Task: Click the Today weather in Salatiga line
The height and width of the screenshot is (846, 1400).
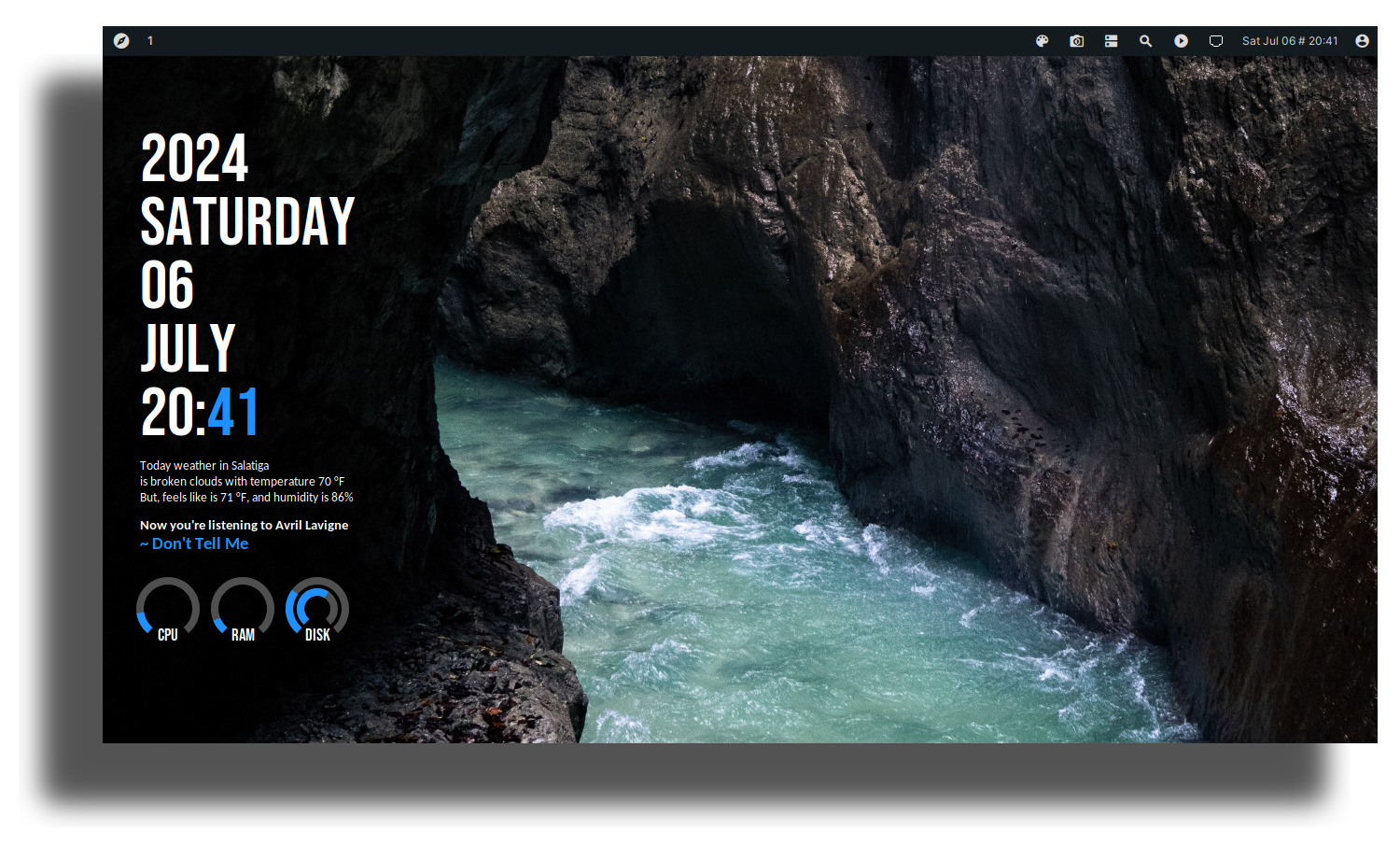Action: click(x=204, y=465)
